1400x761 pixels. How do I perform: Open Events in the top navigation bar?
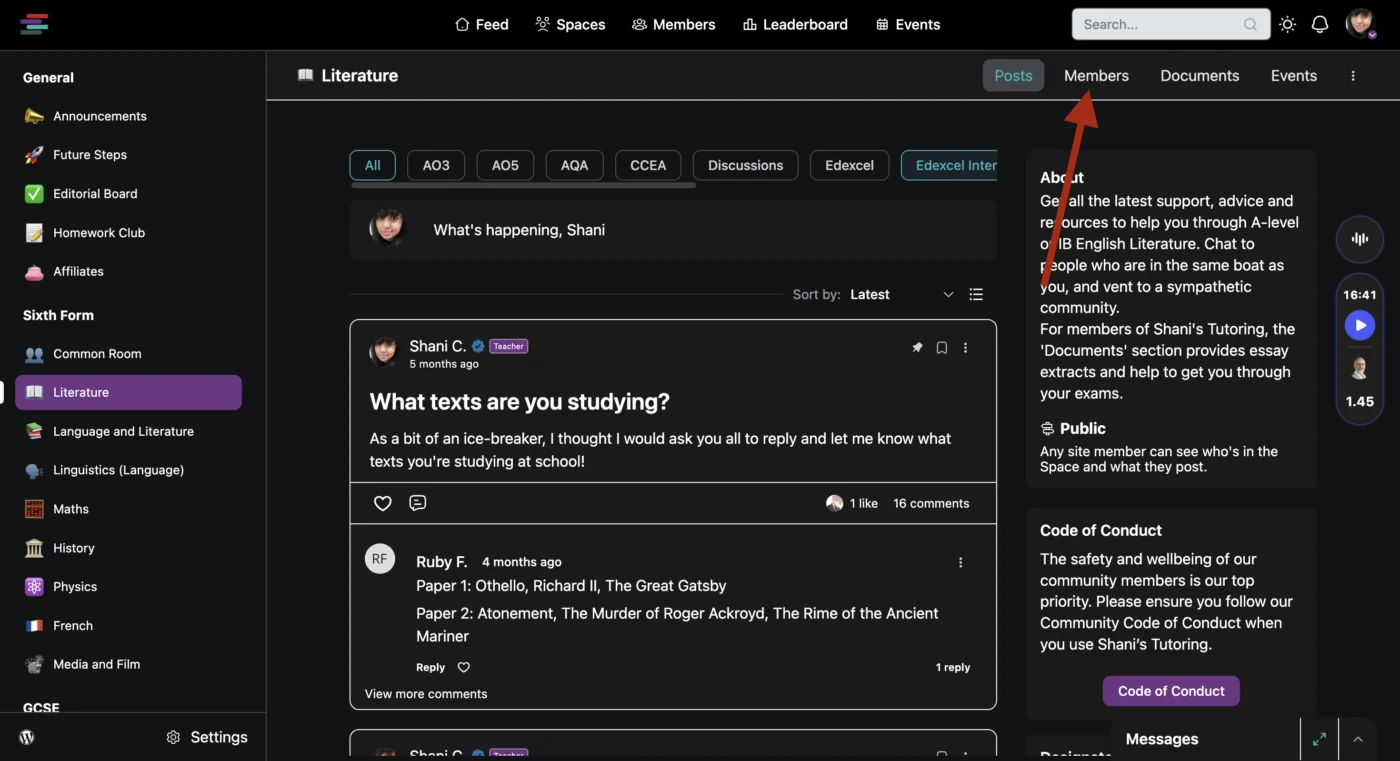(x=908, y=25)
